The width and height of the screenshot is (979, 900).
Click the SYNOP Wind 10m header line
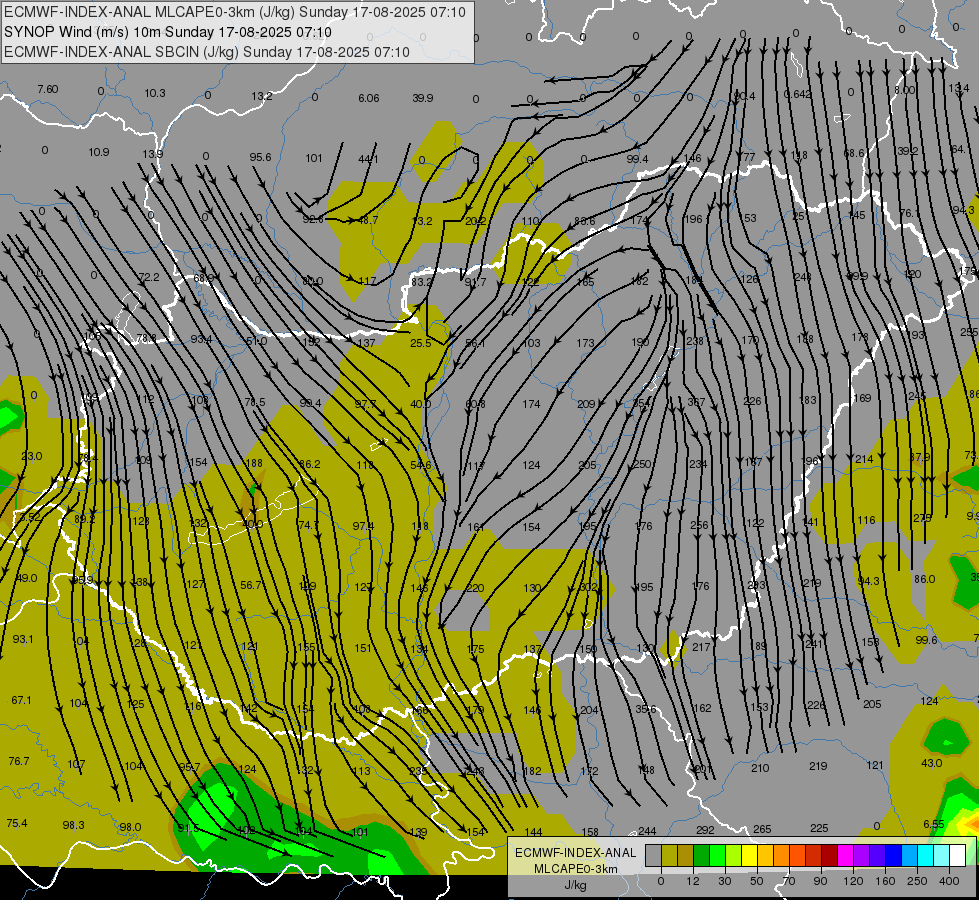[x=167, y=32]
